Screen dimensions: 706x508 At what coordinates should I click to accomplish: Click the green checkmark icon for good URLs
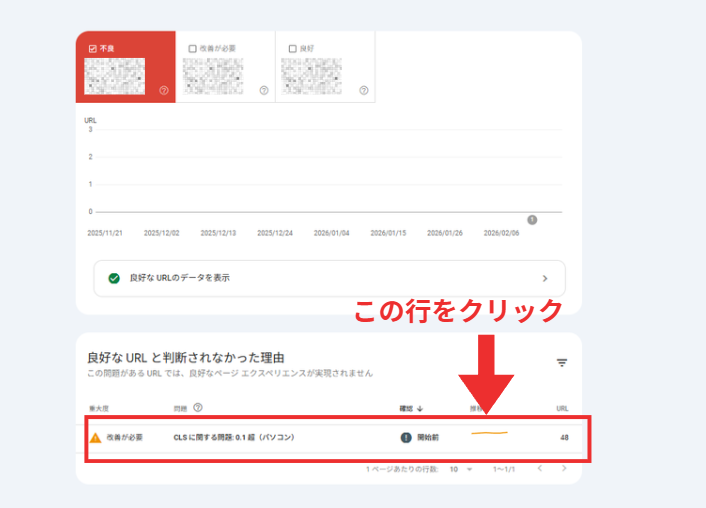coord(114,278)
